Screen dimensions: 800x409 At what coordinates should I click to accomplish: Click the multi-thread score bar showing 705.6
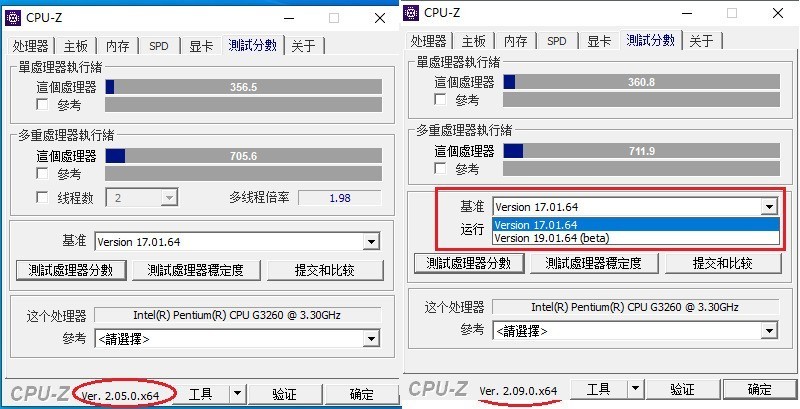243,156
